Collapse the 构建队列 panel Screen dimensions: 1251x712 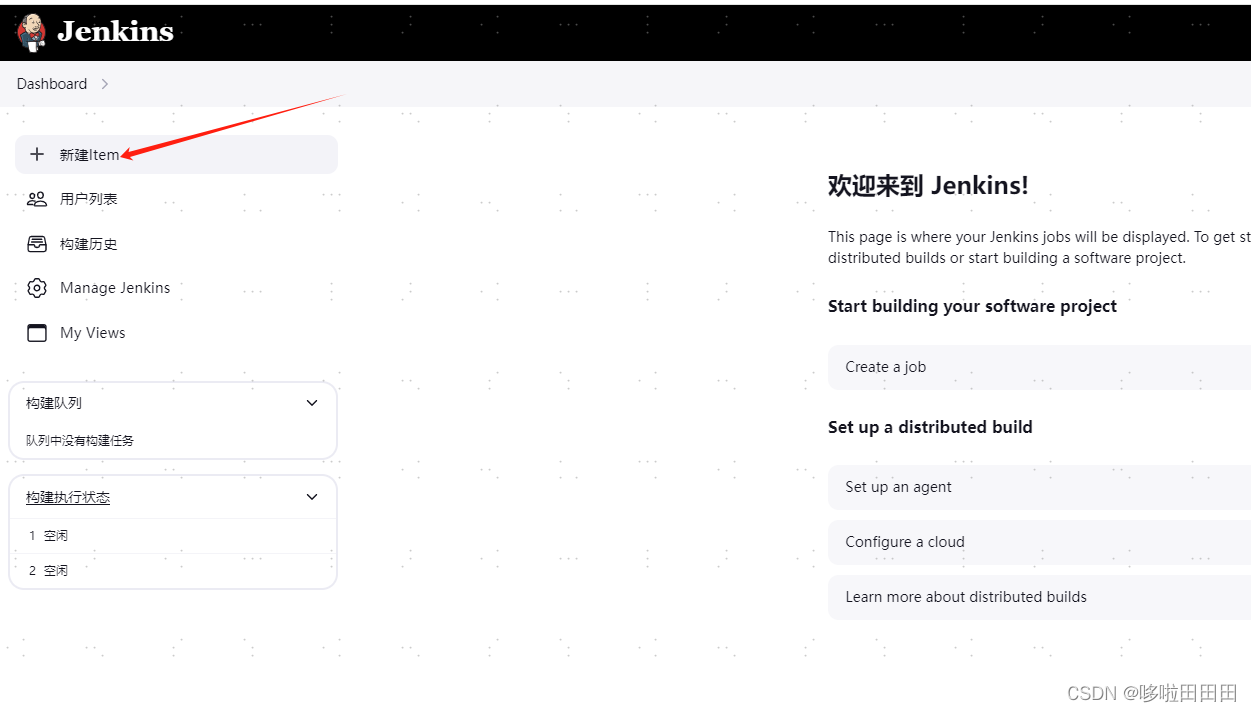(311, 402)
